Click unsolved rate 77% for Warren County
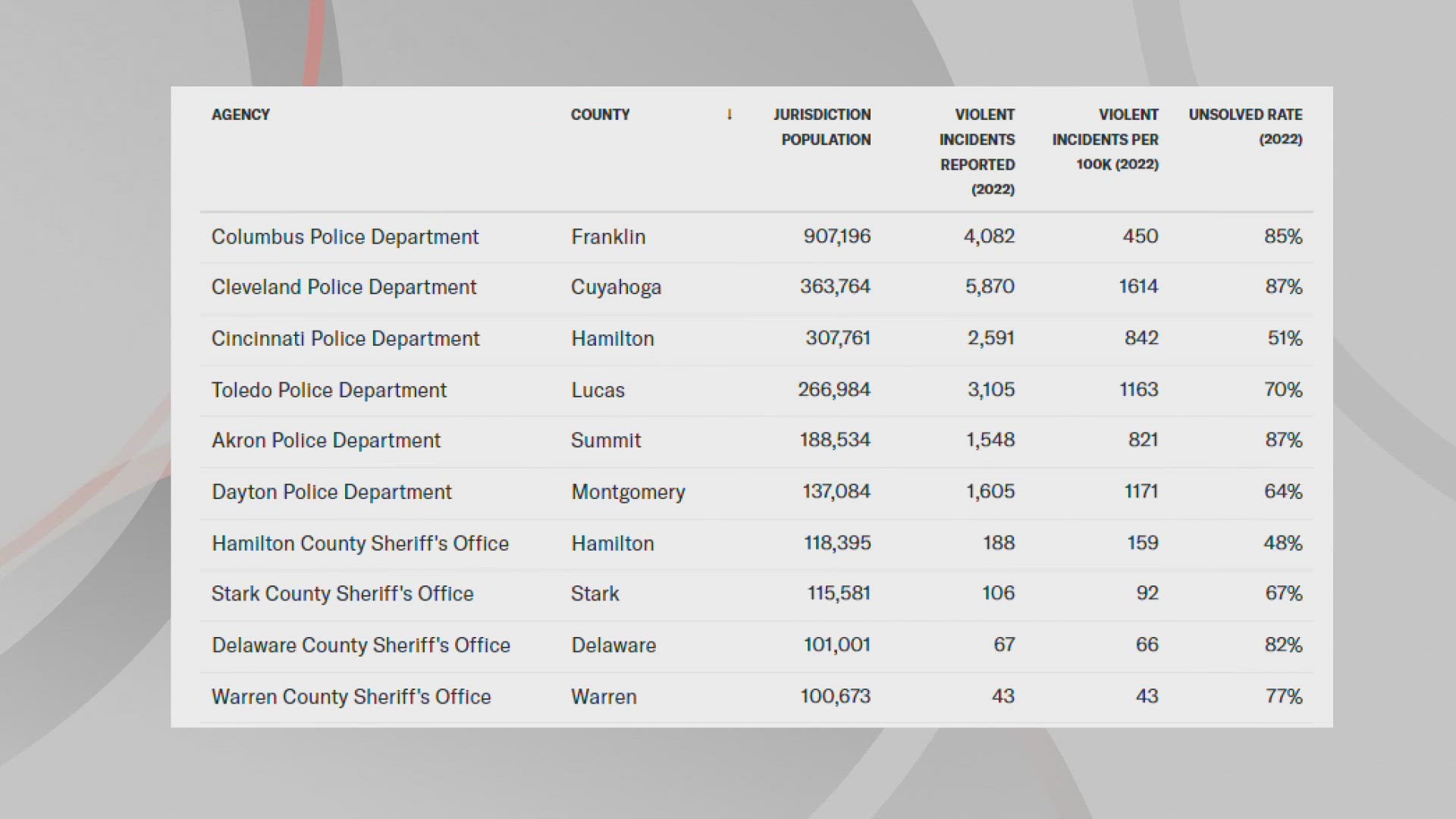The image size is (1456, 819). click(1284, 696)
